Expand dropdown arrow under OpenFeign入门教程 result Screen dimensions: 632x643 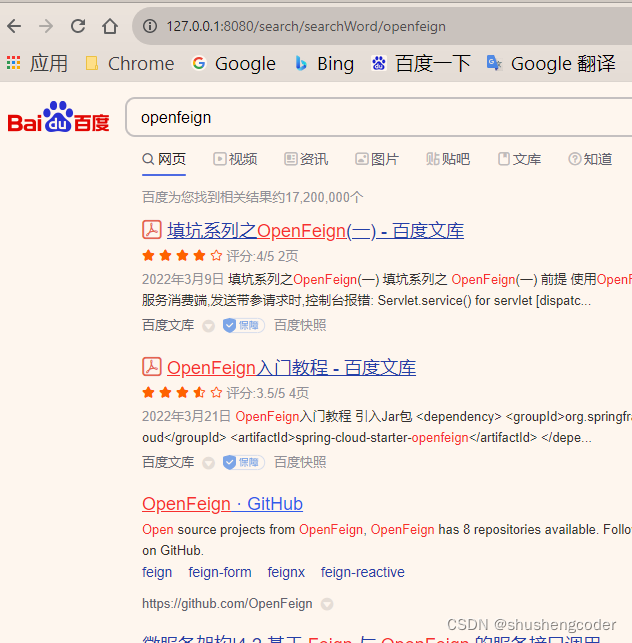click(x=208, y=463)
